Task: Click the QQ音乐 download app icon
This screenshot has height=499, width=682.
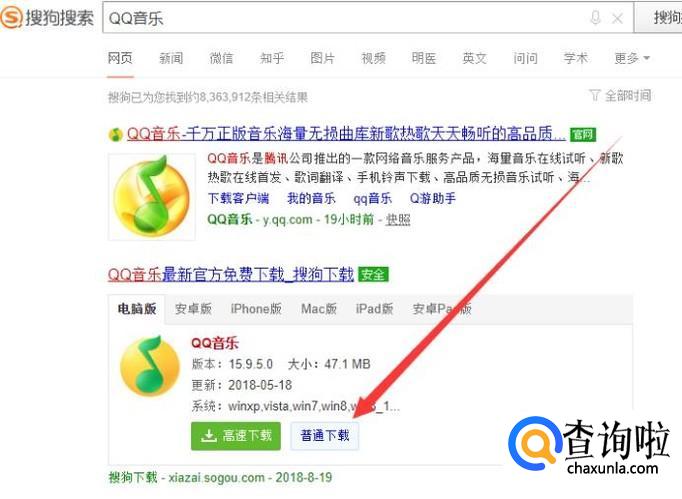Action: [x=150, y=366]
